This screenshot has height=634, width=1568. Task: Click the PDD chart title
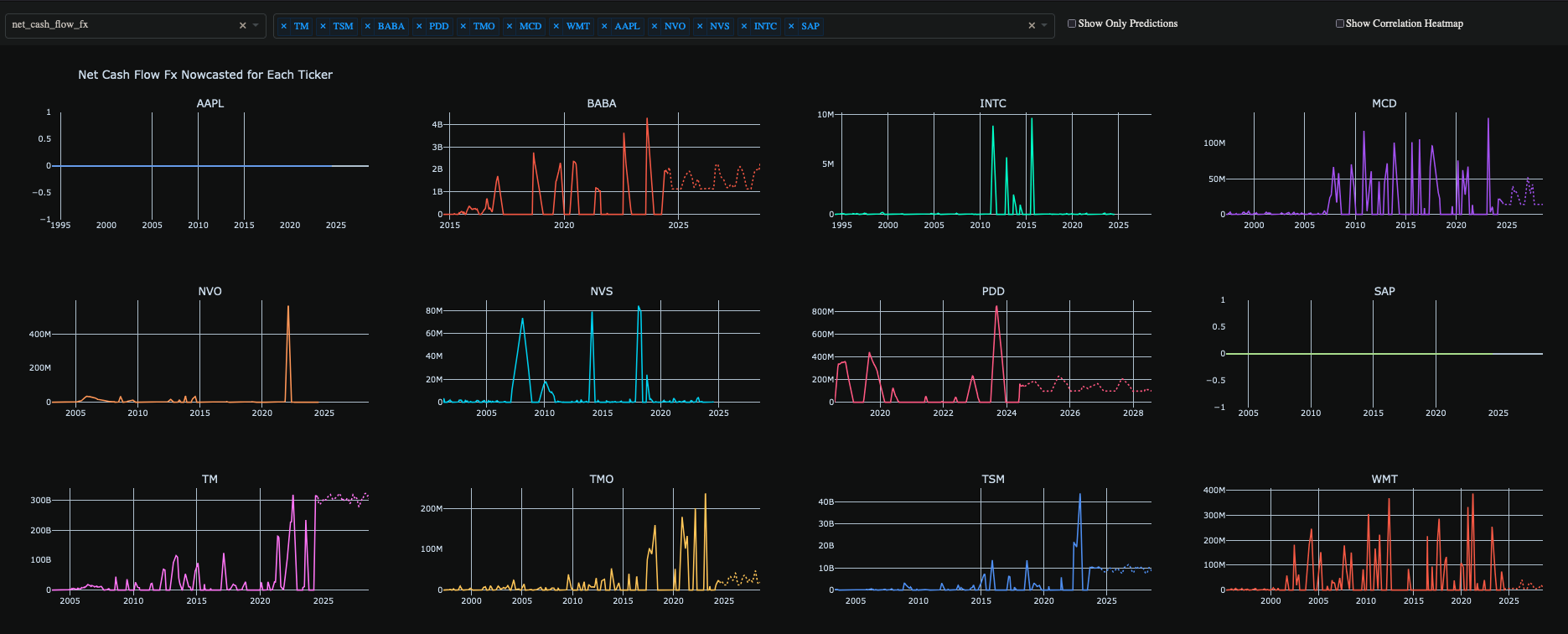993,291
